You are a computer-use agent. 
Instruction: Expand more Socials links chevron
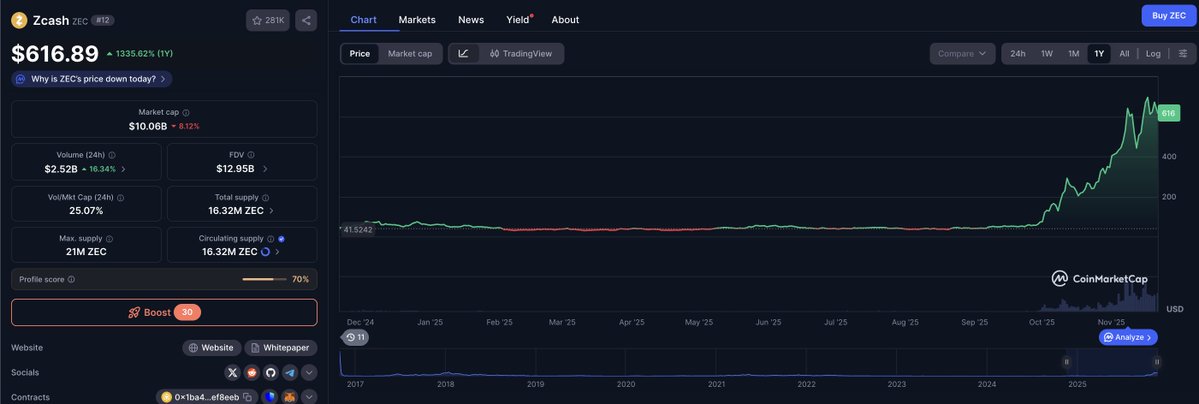309,373
